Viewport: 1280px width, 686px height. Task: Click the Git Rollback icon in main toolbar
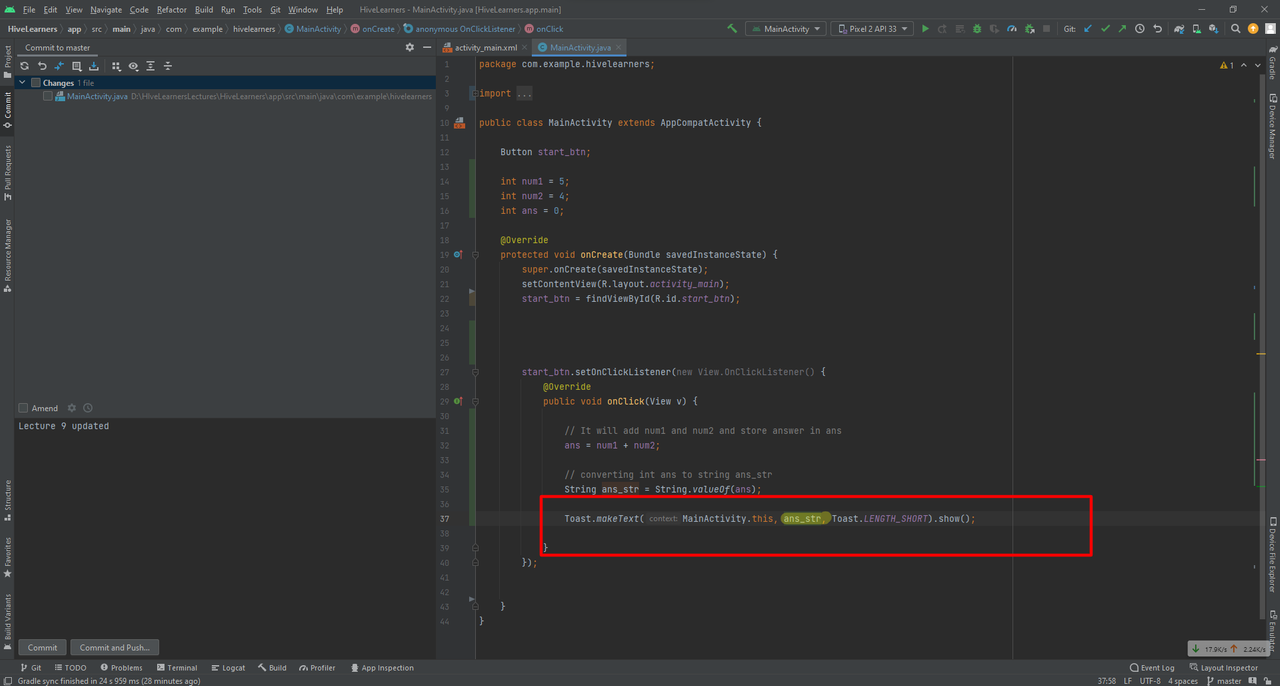1158,29
